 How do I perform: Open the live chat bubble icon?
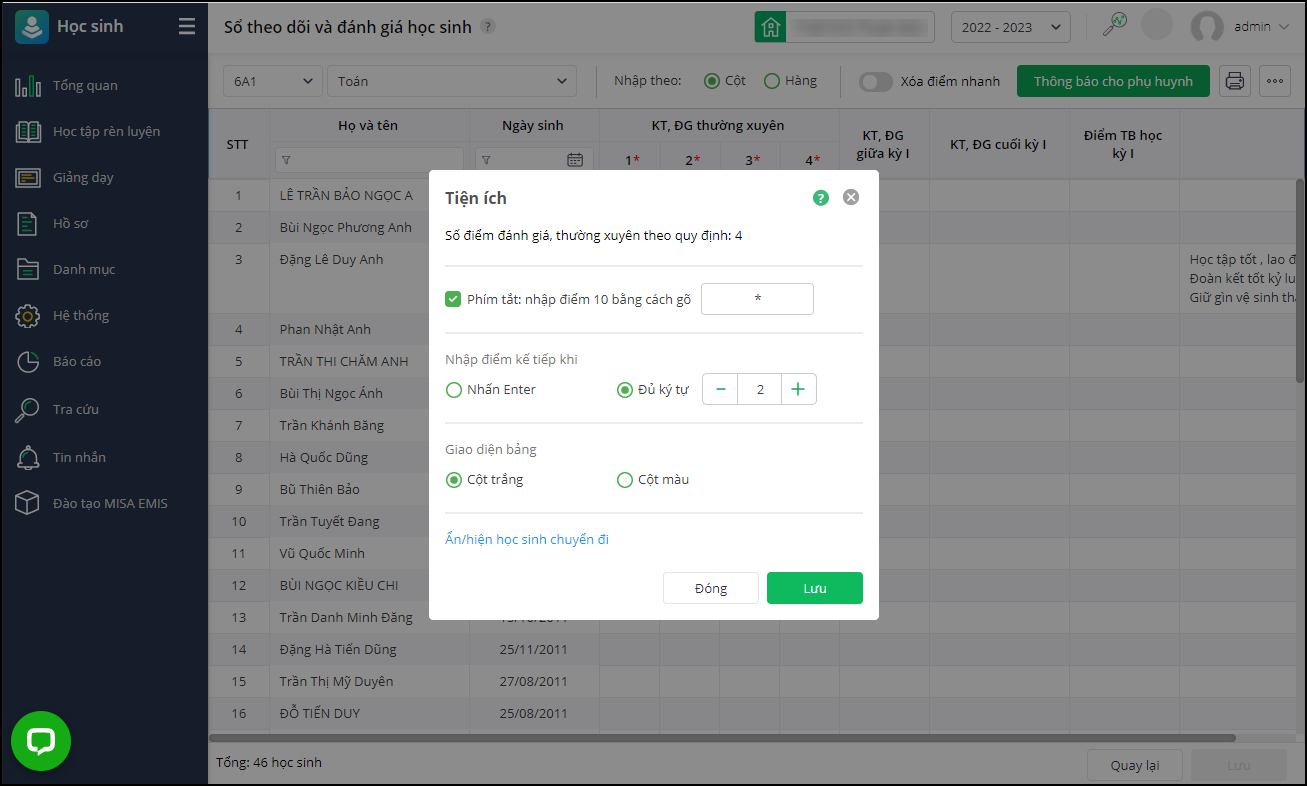(x=41, y=741)
